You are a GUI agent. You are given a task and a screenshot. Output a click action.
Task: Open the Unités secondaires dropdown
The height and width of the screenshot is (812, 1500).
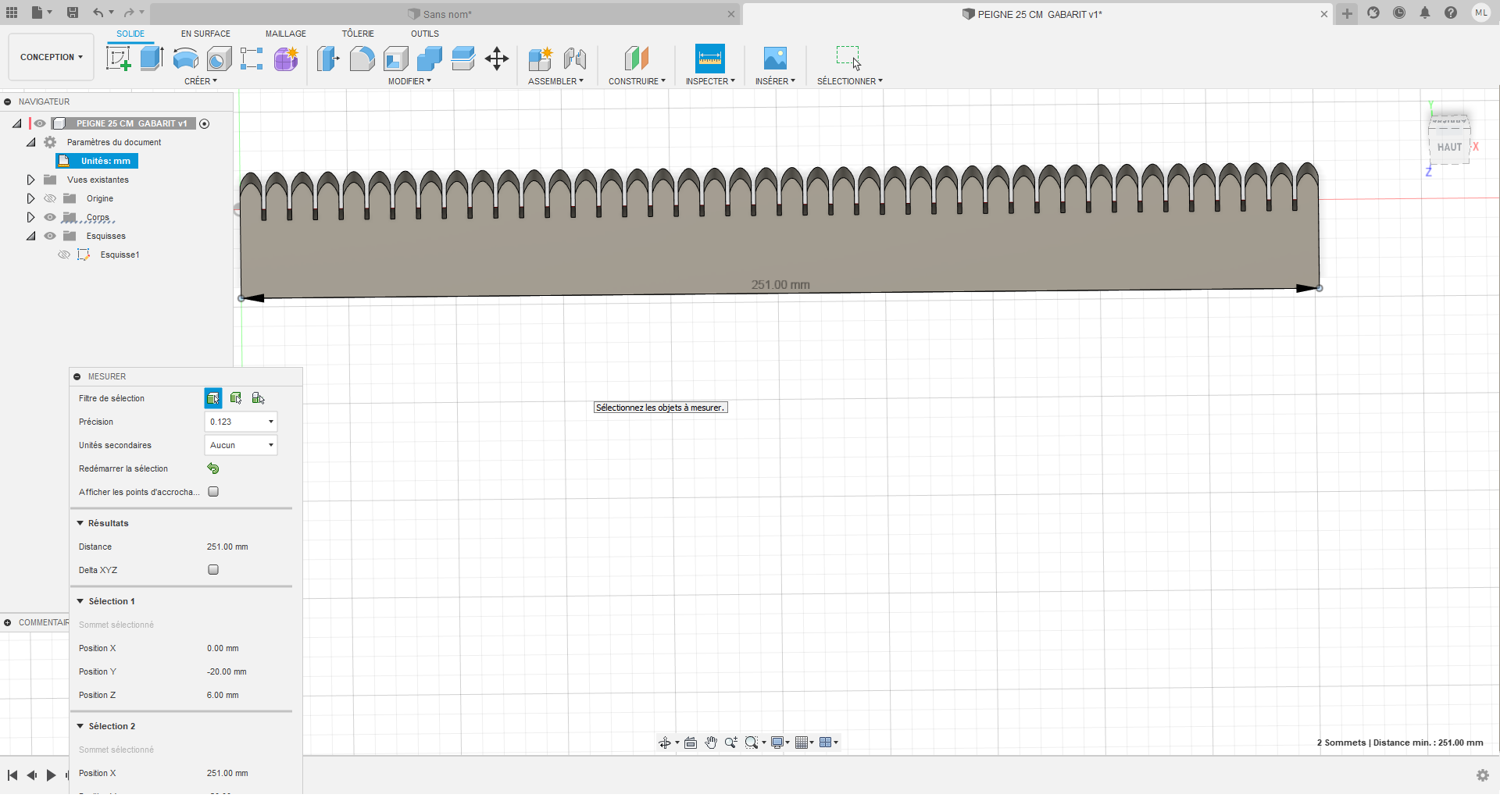click(x=241, y=445)
